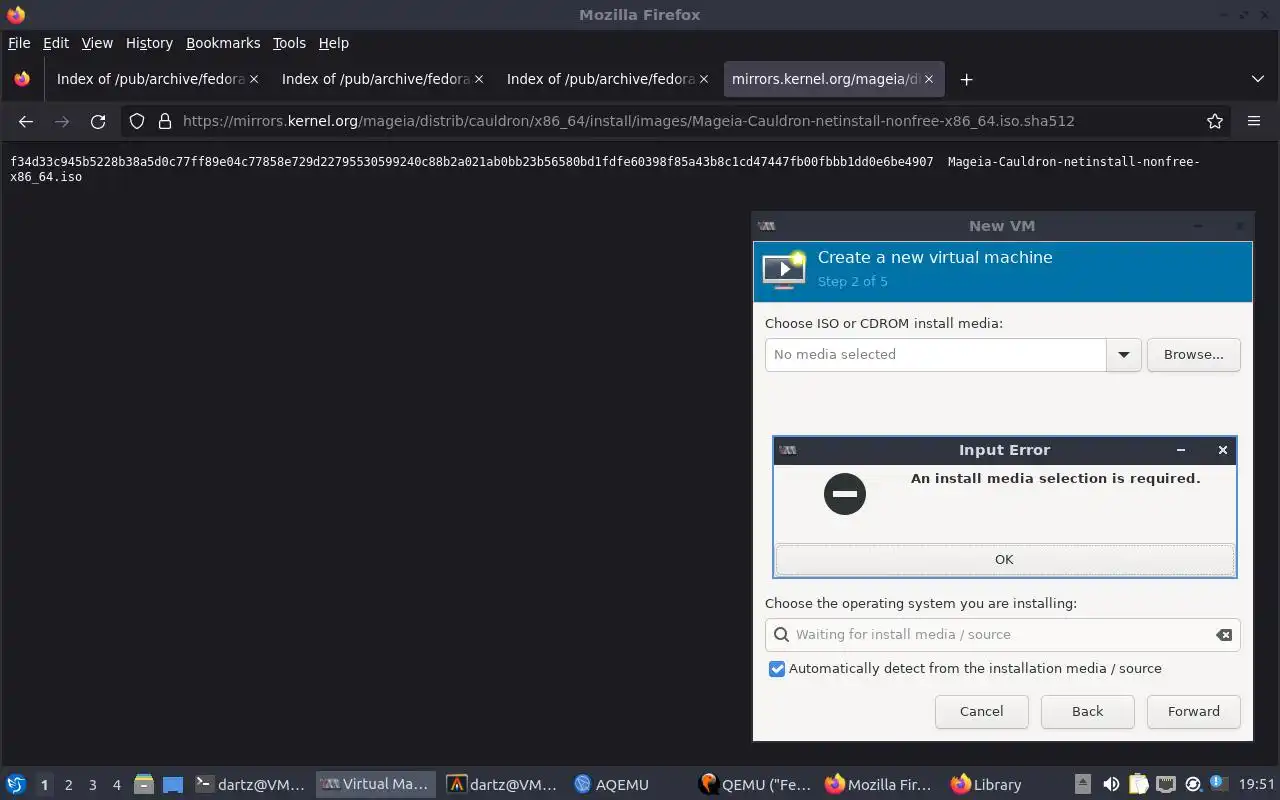Open Firefox File menu
The width and height of the screenshot is (1280, 800).
tap(19, 43)
